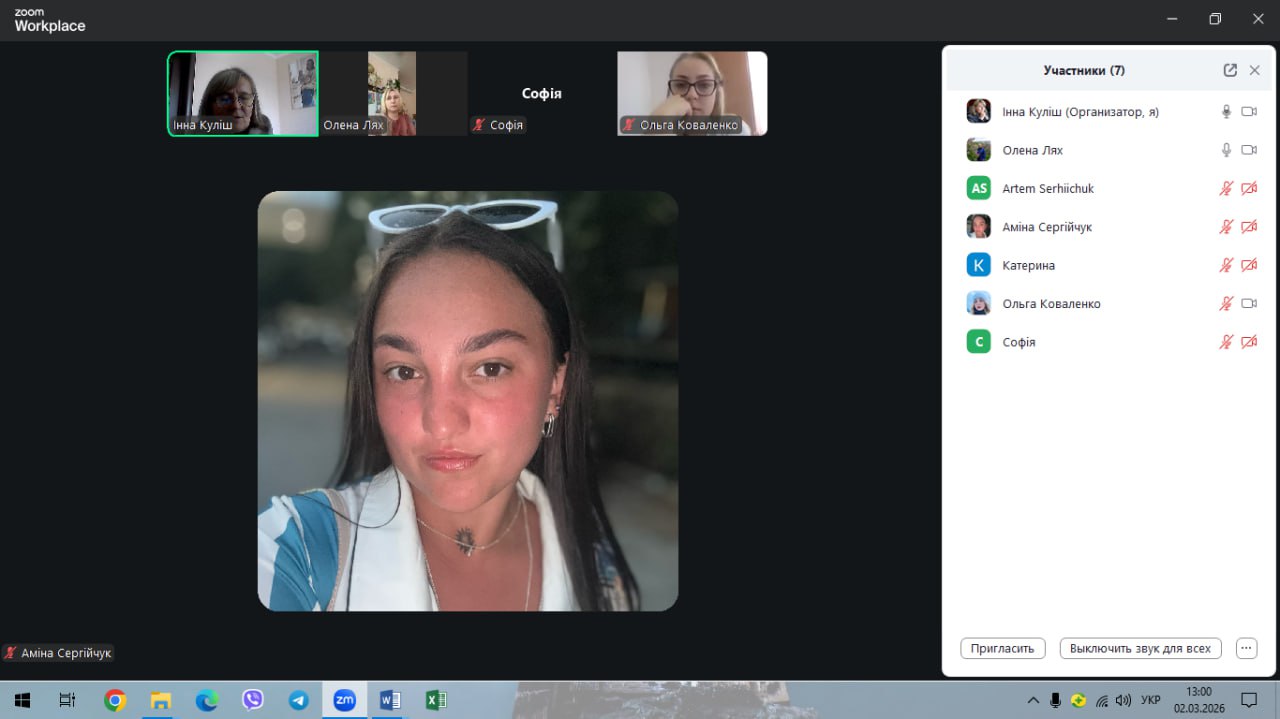The image size is (1280, 719).
Task: Open Microsoft Word from taskbar
Action: point(390,700)
